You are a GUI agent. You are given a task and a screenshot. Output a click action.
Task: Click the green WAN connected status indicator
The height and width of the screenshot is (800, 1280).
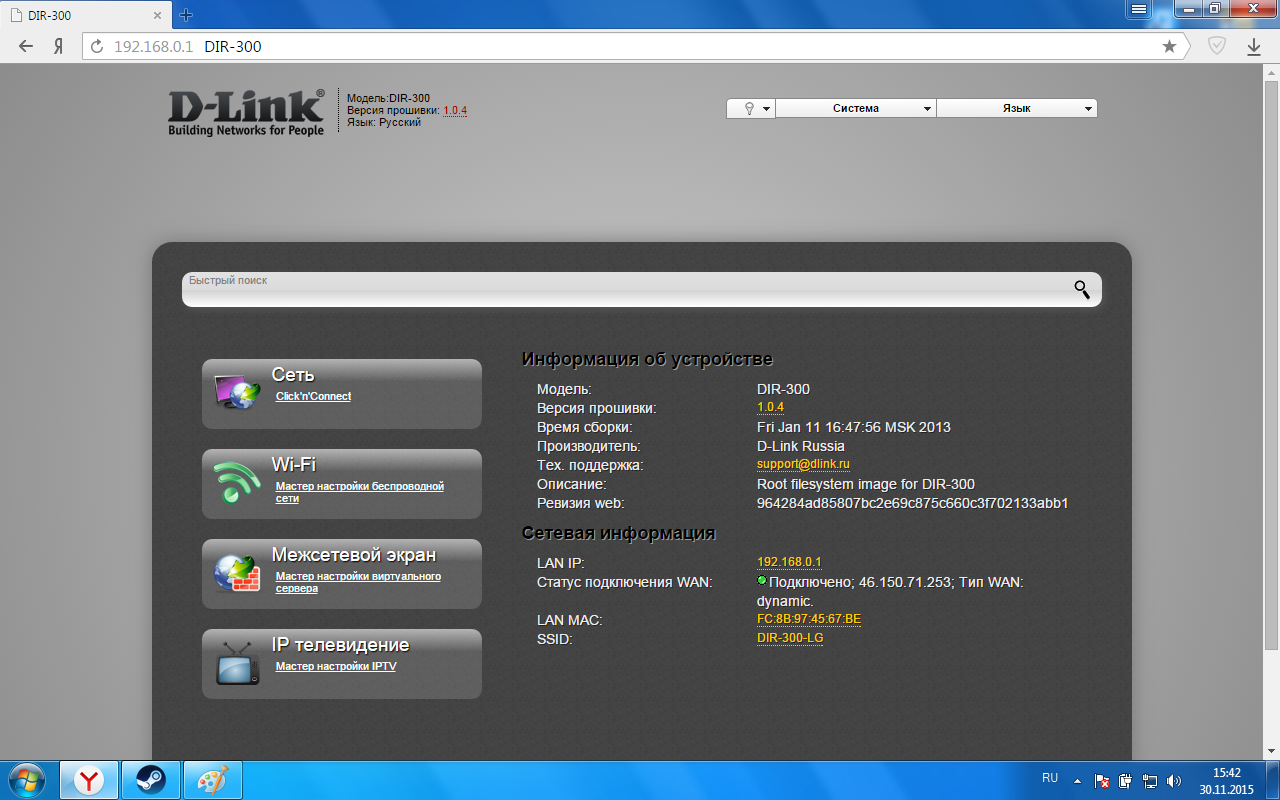pyautogui.click(x=762, y=580)
